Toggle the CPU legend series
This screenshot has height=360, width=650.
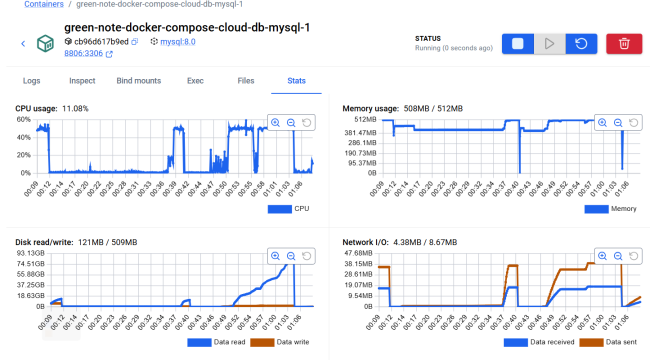coord(289,209)
